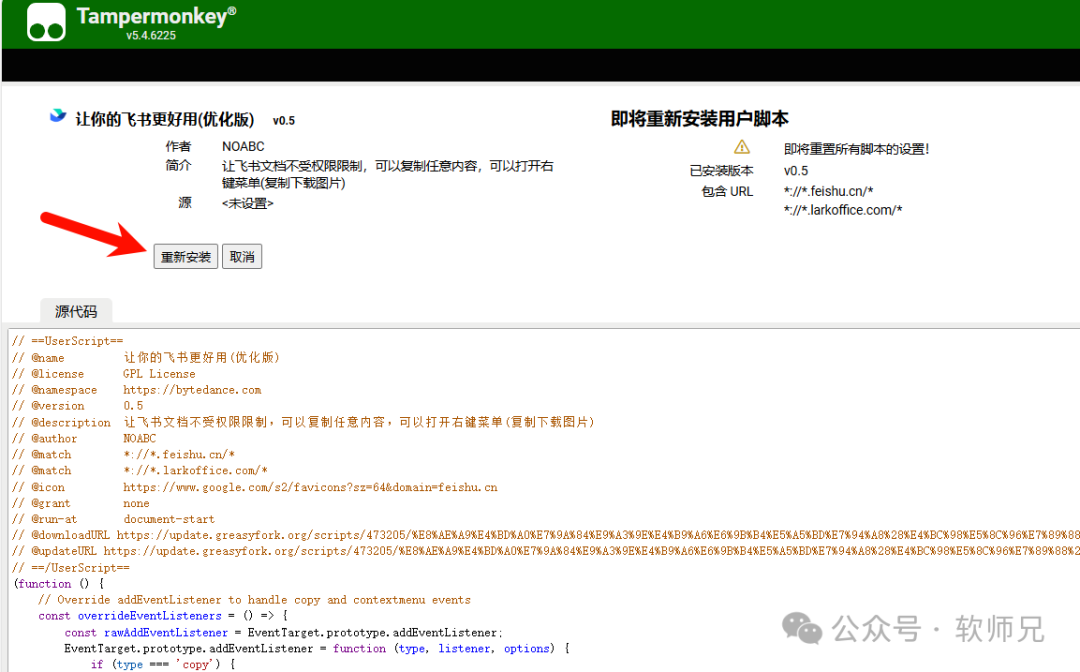Click the Feishu script icon beside the title
The image size is (1080, 672).
coord(58,116)
